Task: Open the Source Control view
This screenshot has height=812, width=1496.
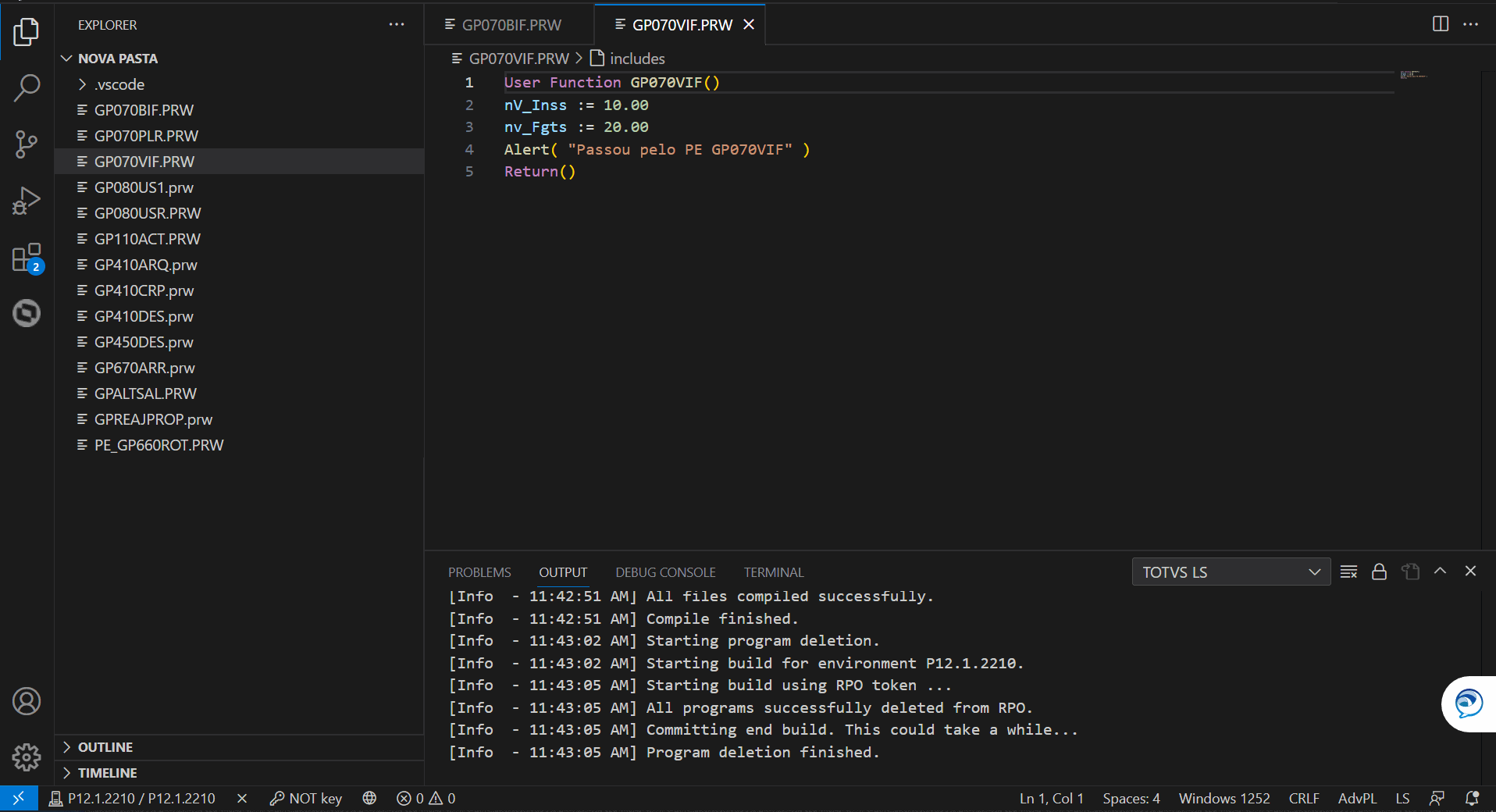Action: (x=27, y=144)
